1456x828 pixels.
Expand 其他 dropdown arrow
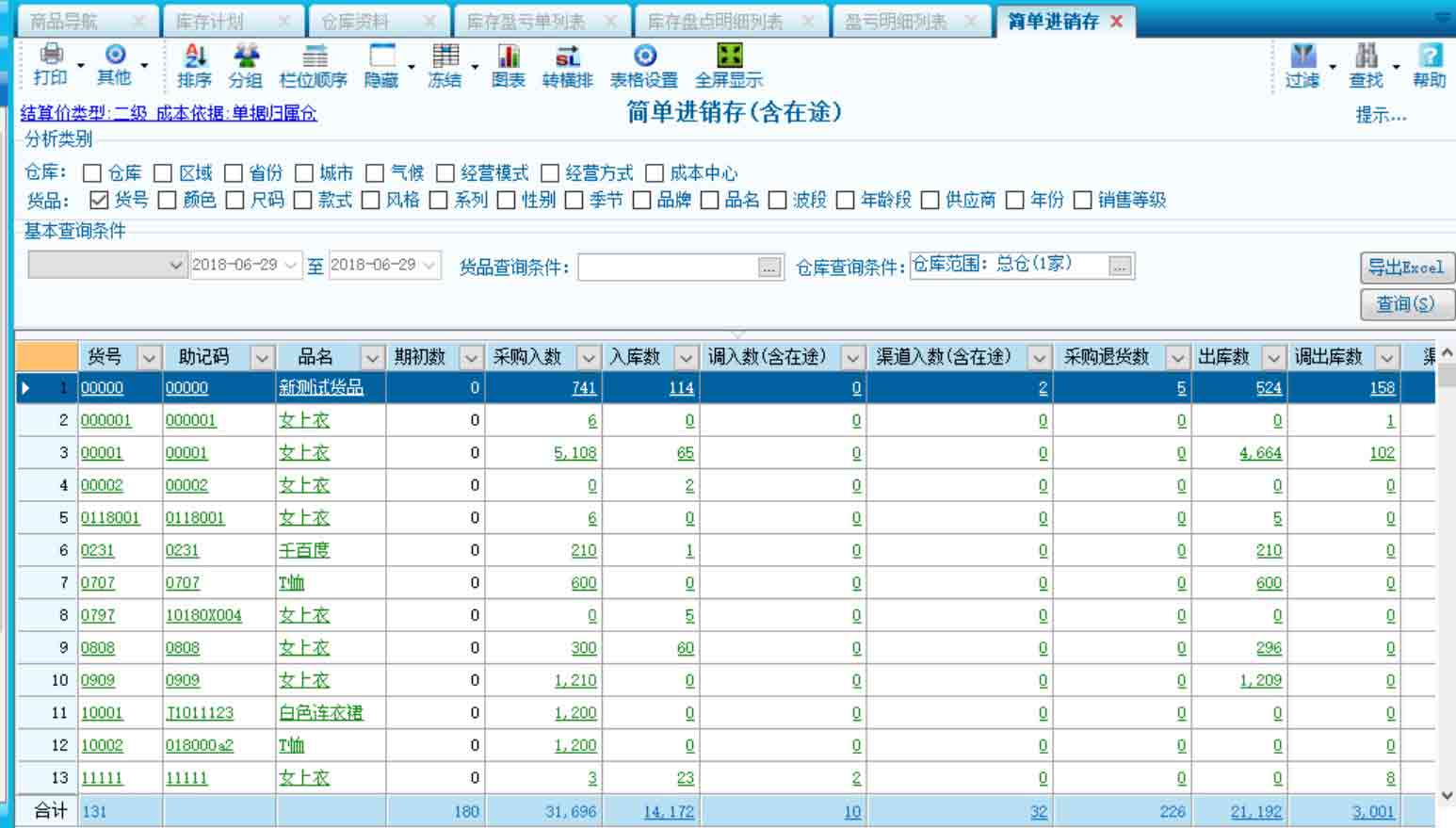pyautogui.click(x=144, y=66)
